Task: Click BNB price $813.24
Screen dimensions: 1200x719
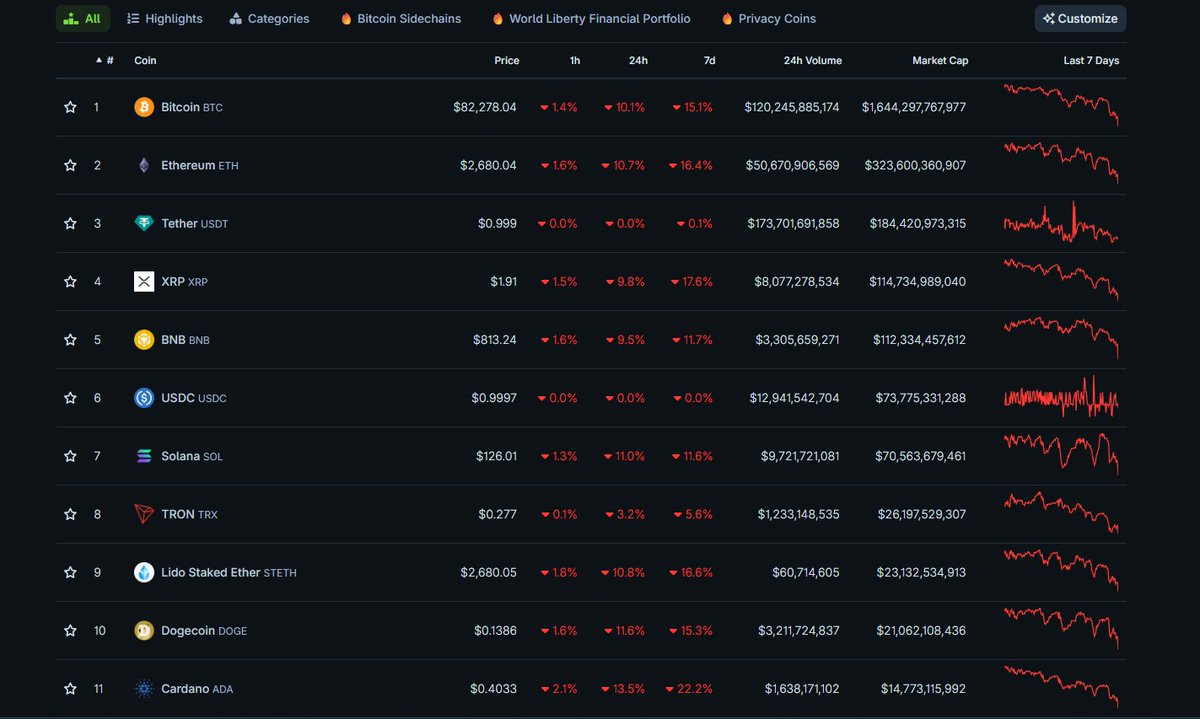Action: [495, 340]
